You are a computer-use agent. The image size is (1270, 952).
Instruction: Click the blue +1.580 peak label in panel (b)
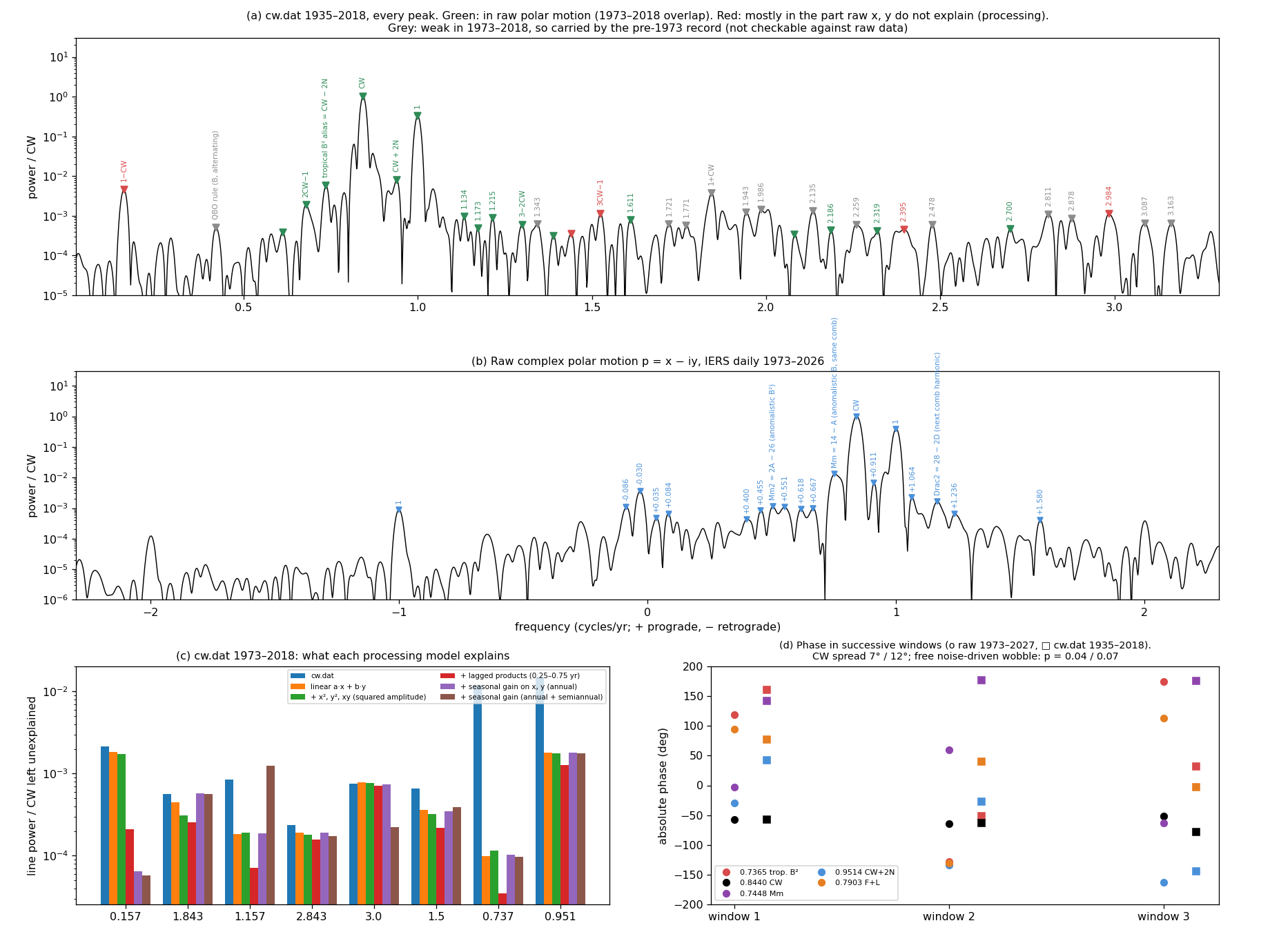1040,502
